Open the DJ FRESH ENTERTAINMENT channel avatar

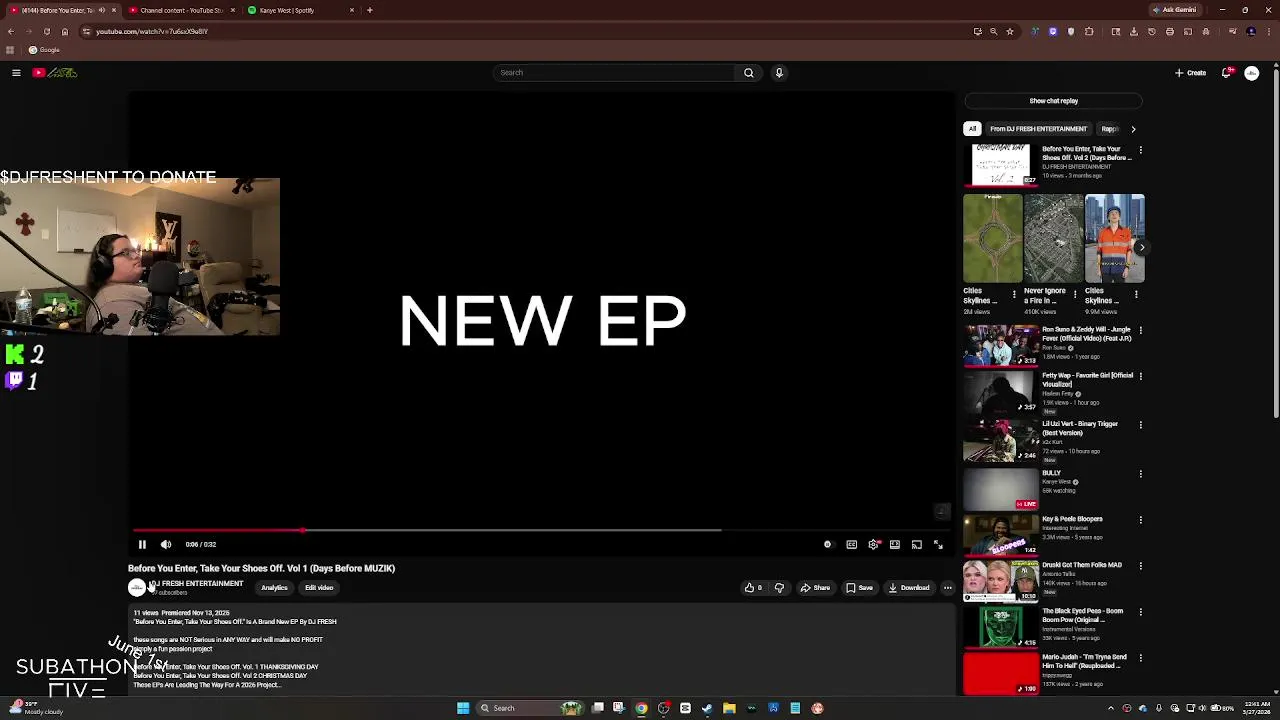click(136, 588)
